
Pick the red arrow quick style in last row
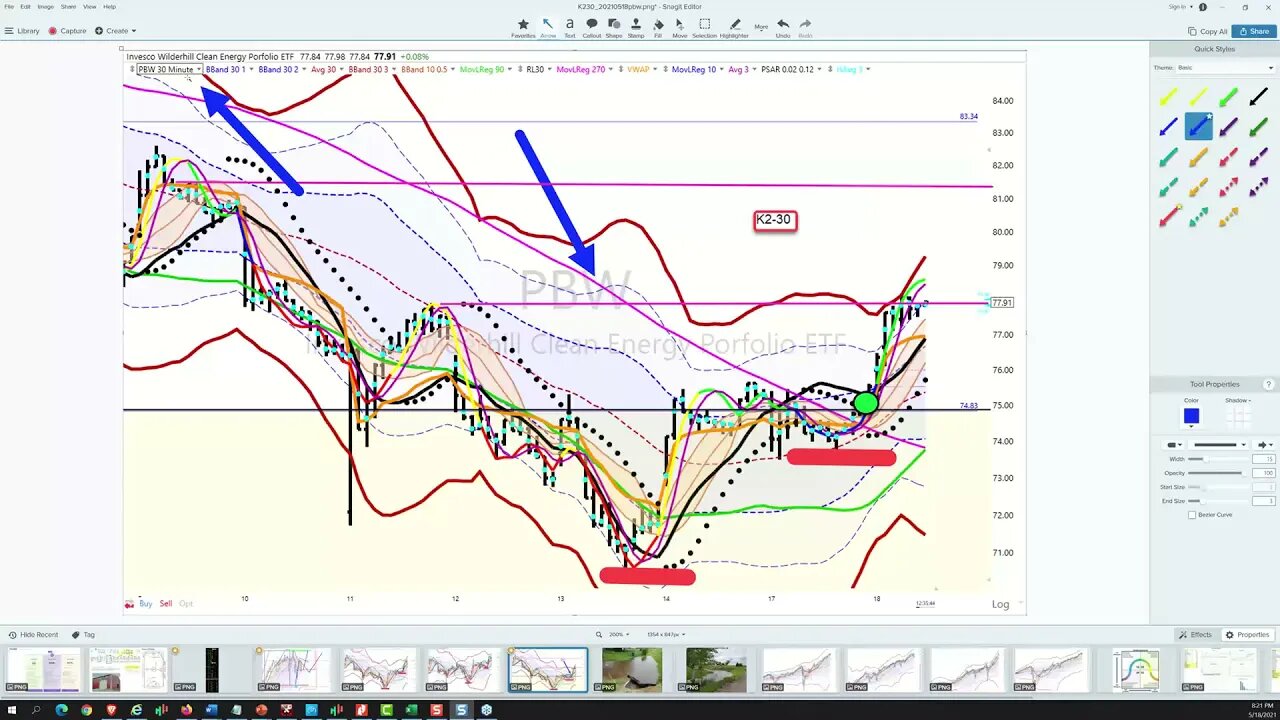(x=1168, y=216)
